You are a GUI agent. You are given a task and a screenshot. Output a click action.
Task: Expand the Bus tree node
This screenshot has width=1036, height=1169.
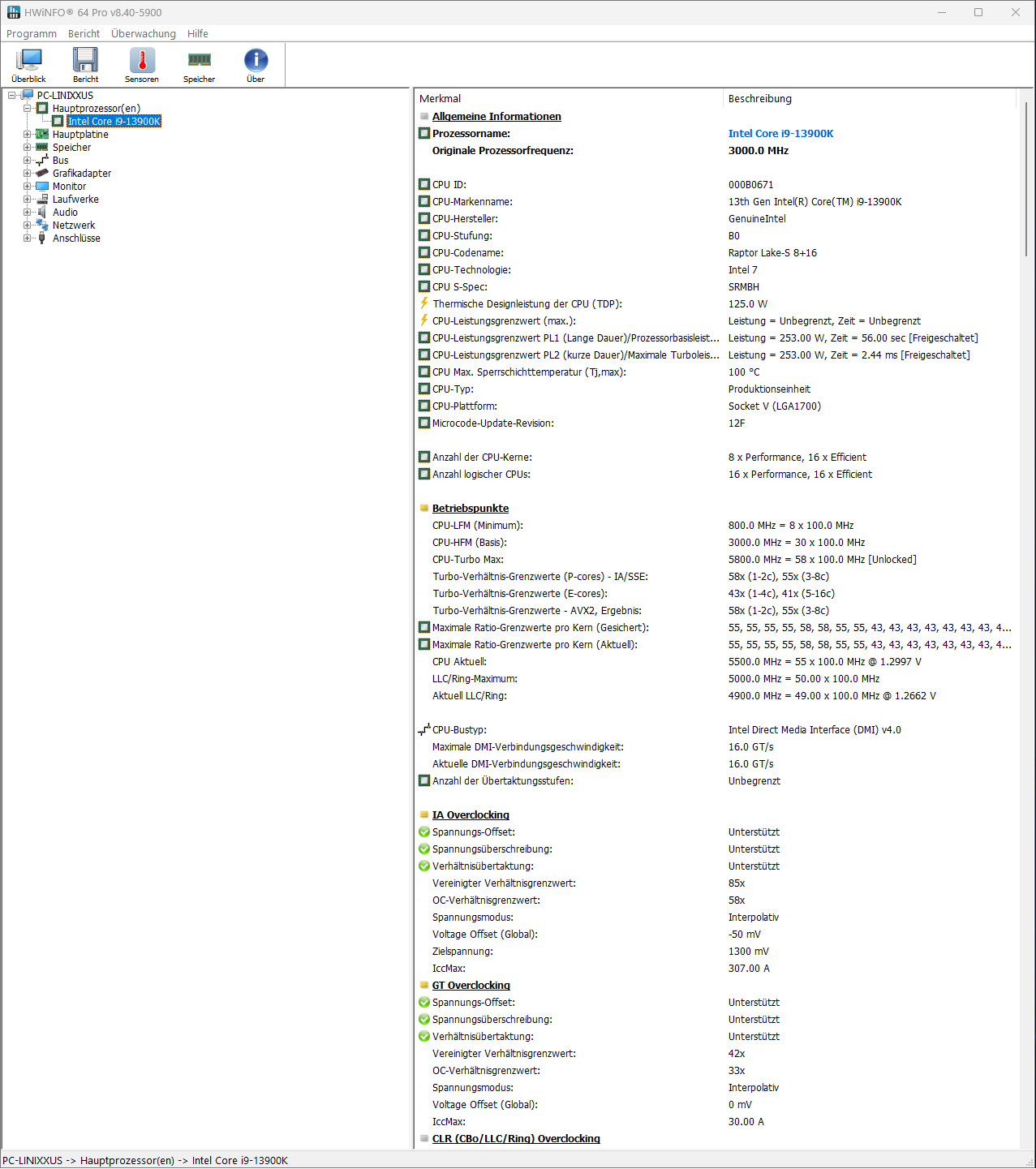(x=27, y=160)
